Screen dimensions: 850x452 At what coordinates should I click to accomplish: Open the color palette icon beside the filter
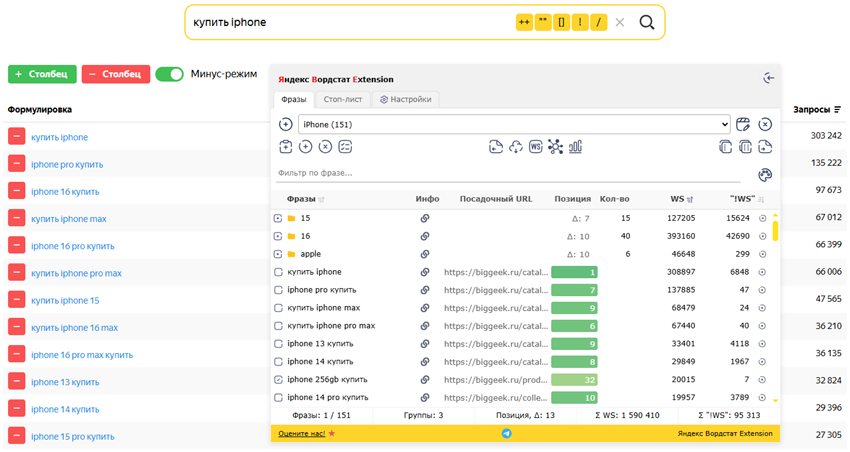pyautogui.click(x=765, y=175)
